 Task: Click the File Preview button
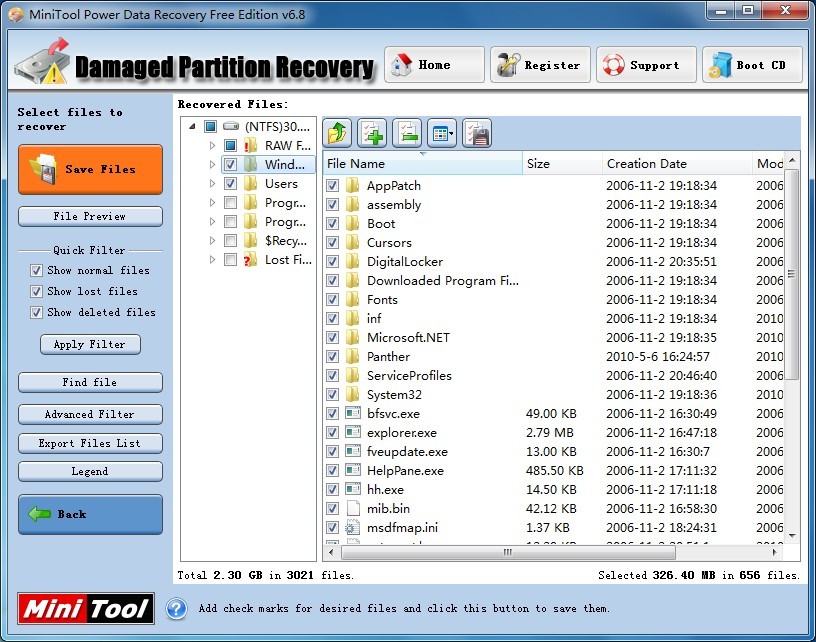90,216
